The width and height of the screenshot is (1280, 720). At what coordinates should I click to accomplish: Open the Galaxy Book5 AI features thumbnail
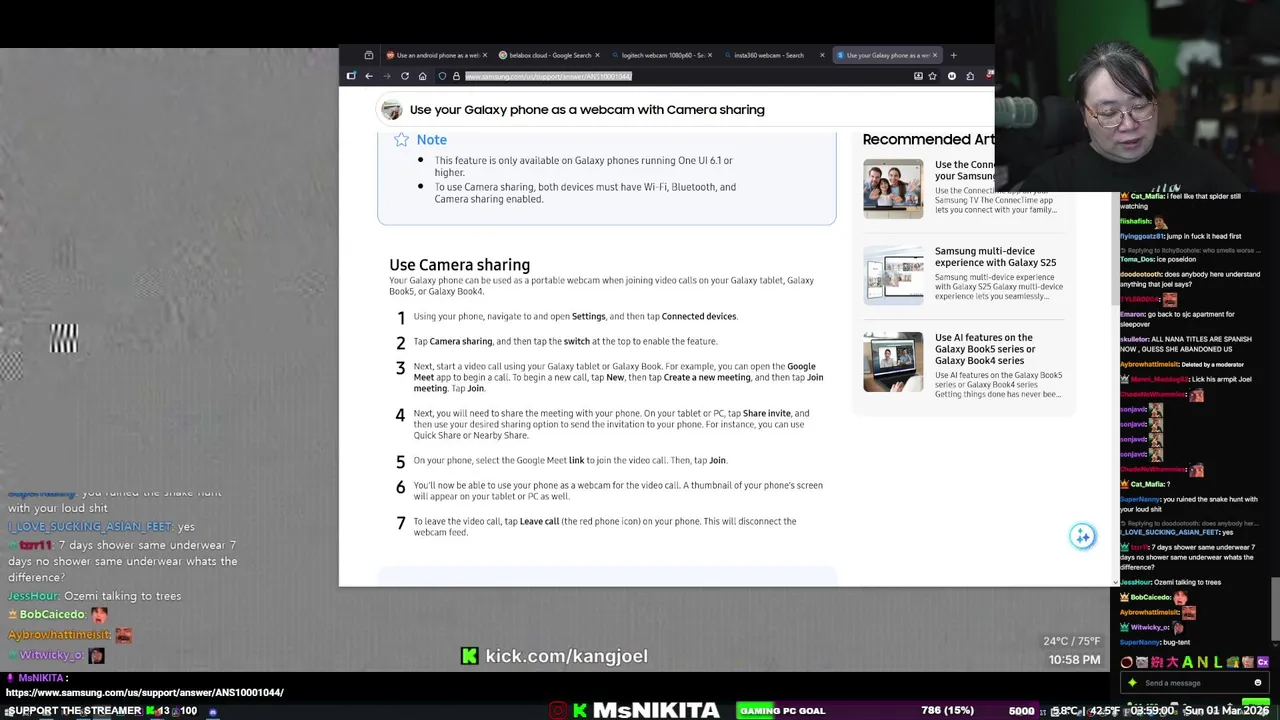click(893, 361)
